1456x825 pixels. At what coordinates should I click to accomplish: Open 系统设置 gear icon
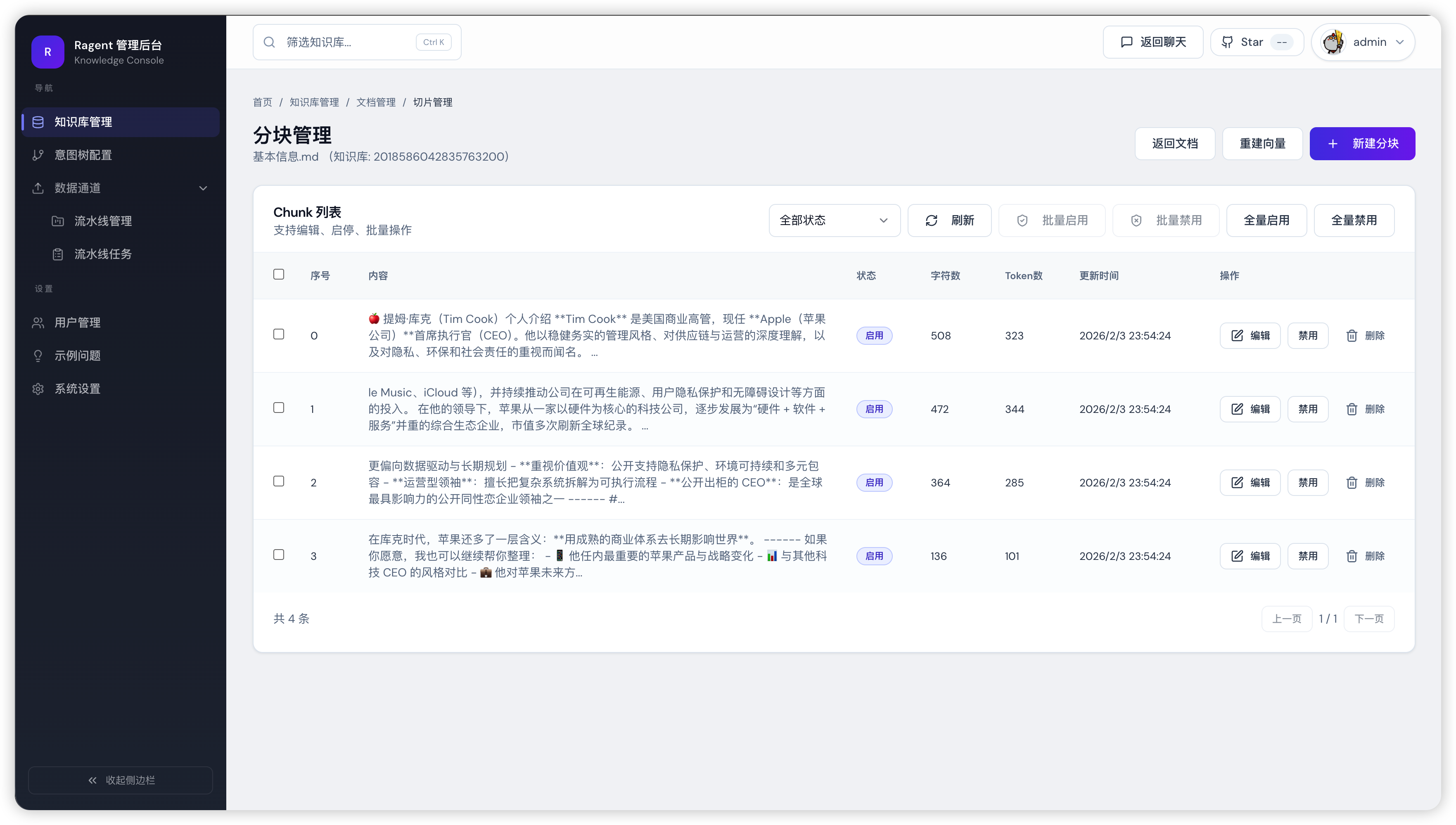tap(38, 389)
